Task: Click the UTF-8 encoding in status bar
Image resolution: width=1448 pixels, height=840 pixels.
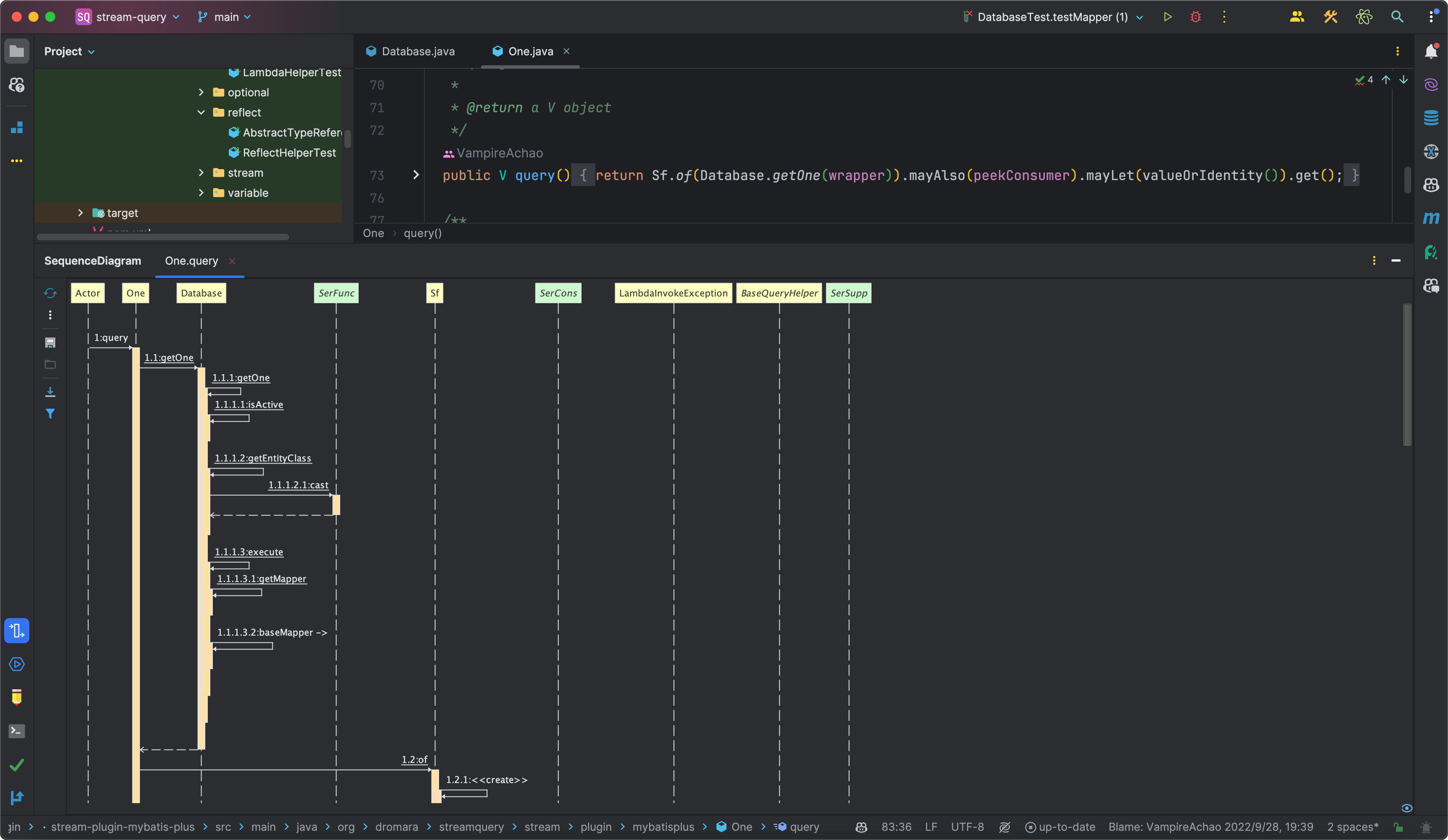Action: tap(967, 827)
